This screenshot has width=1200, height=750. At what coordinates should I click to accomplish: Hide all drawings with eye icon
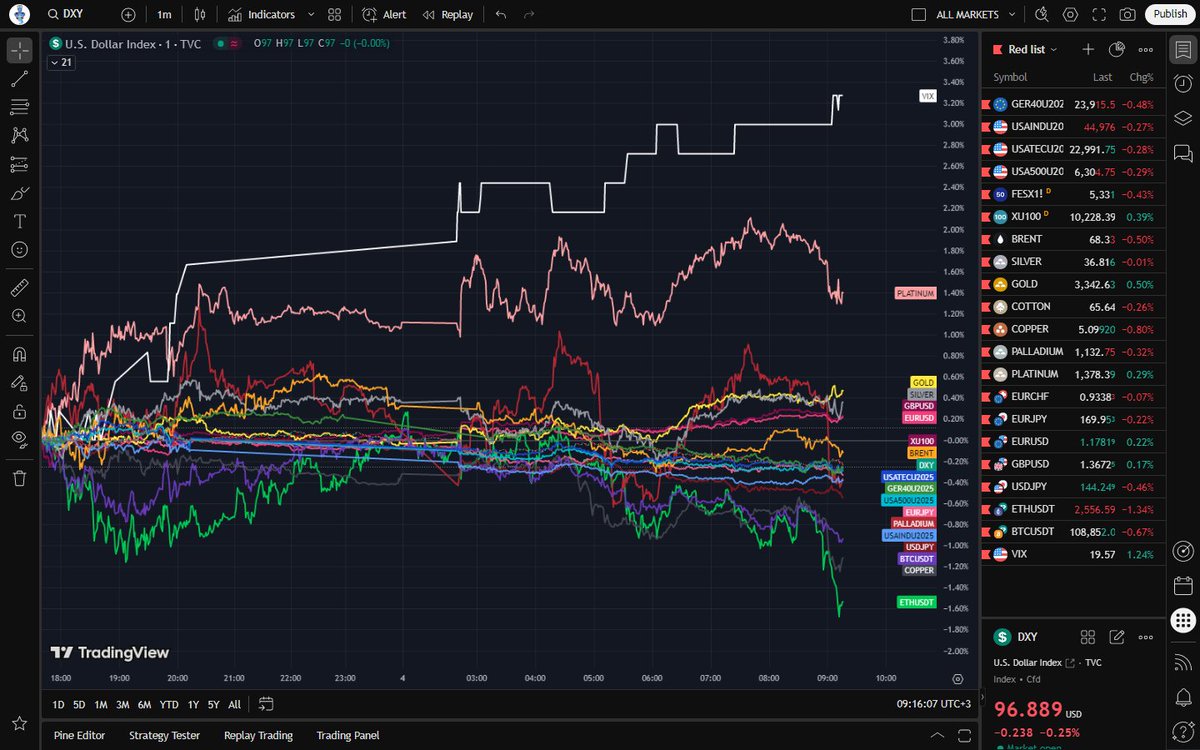(20, 439)
